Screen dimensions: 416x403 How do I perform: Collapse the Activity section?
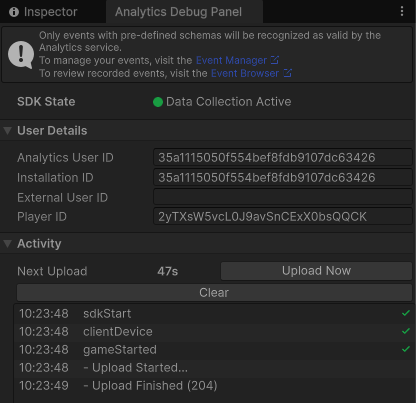click(8, 244)
